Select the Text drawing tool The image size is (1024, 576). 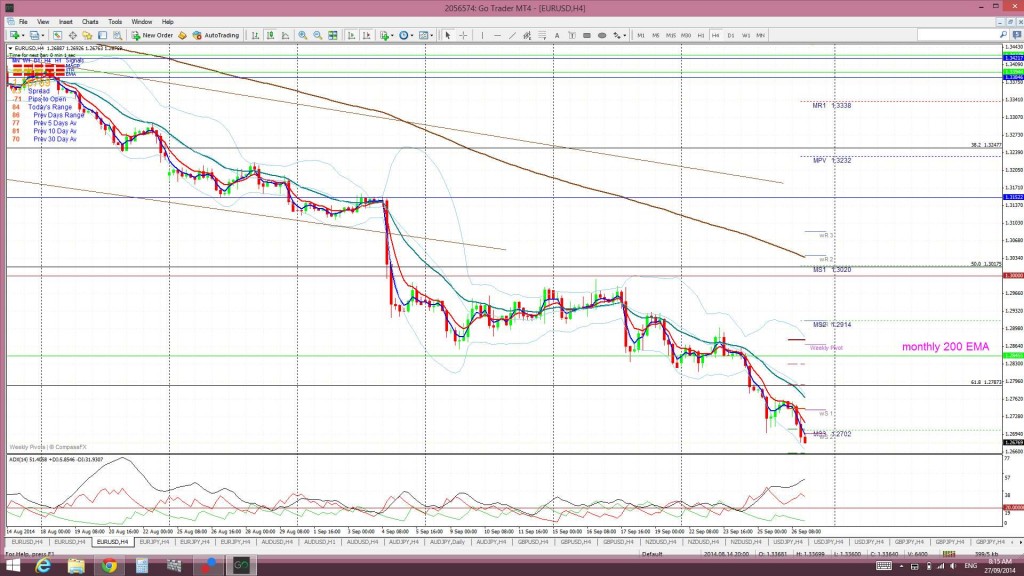pyautogui.click(x=557, y=35)
